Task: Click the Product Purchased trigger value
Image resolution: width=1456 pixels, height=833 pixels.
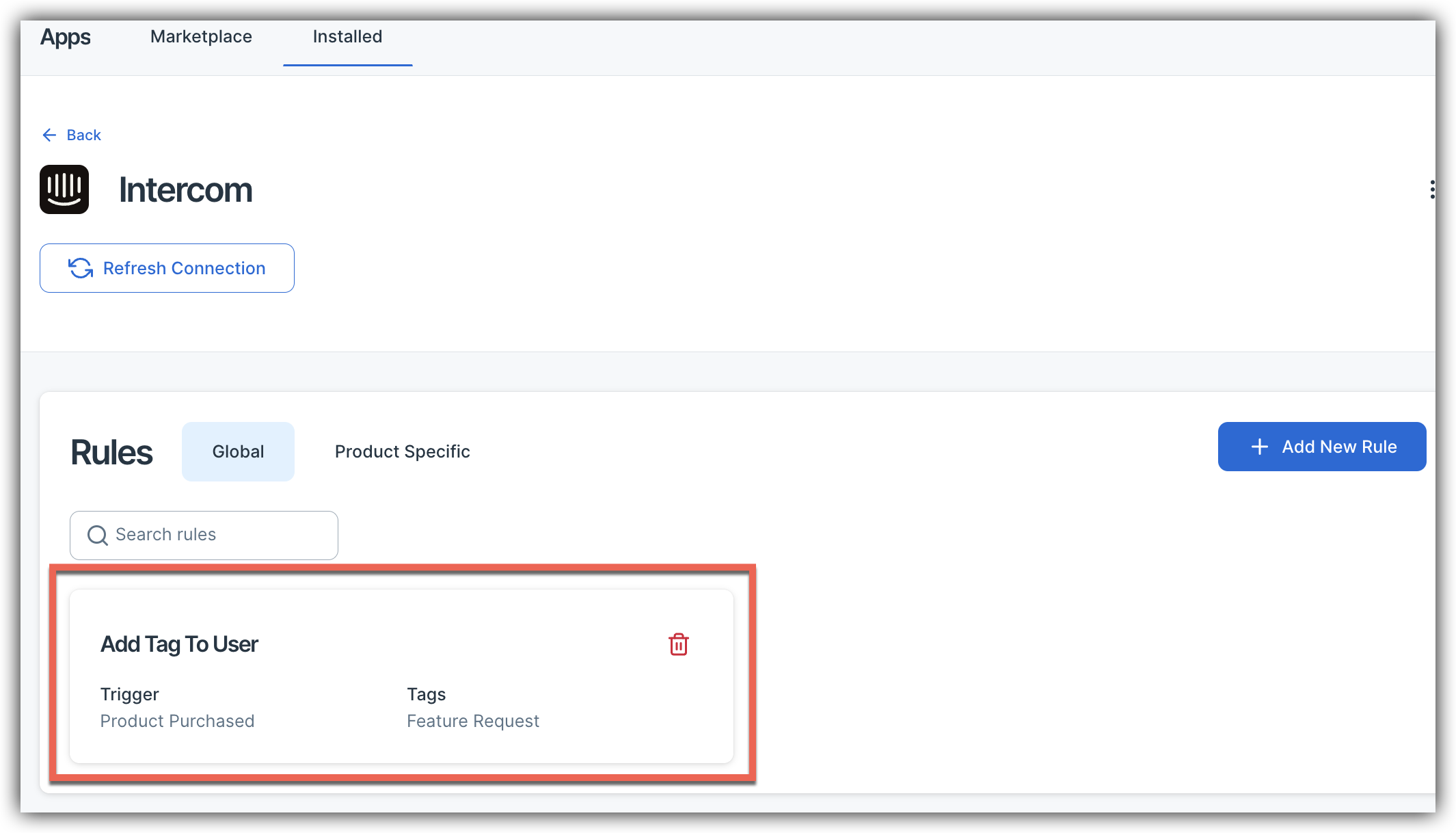Action: pos(177,721)
